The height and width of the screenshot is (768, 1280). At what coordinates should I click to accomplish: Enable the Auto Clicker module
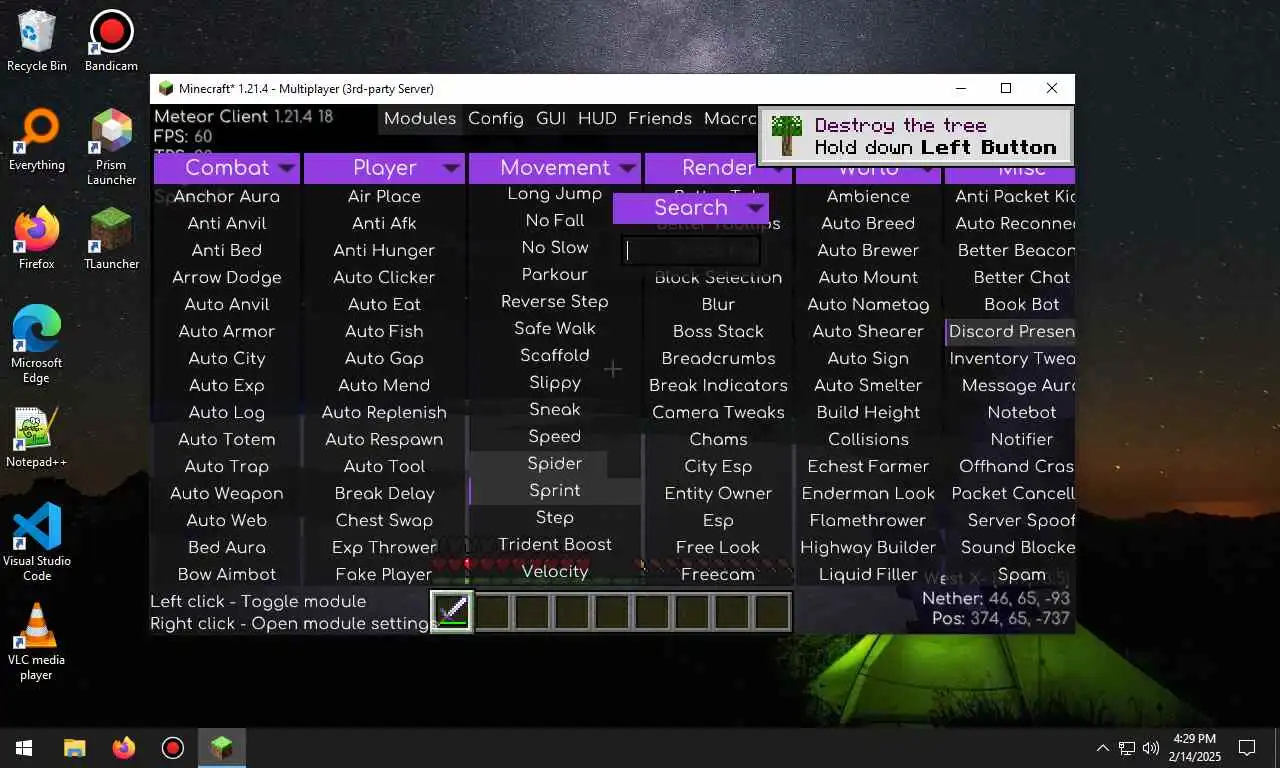pyautogui.click(x=384, y=278)
